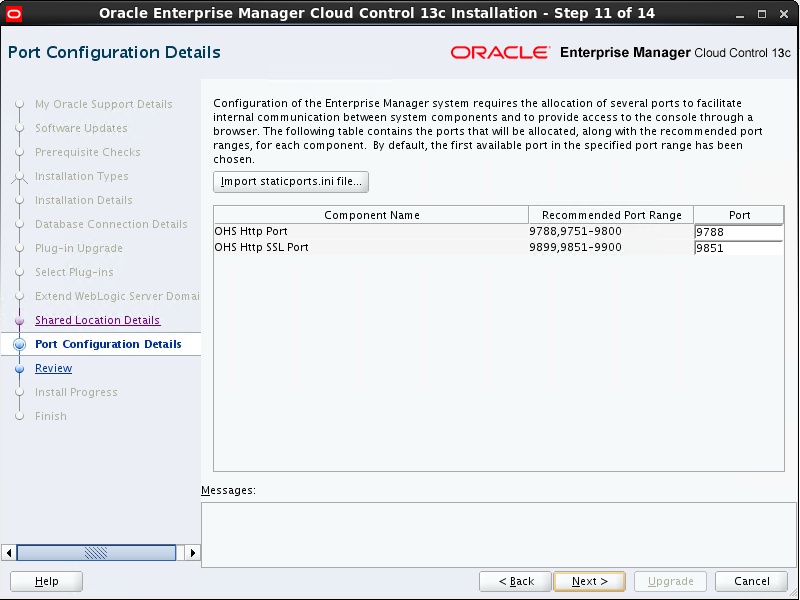This screenshot has height=600, width=800.
Task: Cancel the installation
Action: [752, 581]
